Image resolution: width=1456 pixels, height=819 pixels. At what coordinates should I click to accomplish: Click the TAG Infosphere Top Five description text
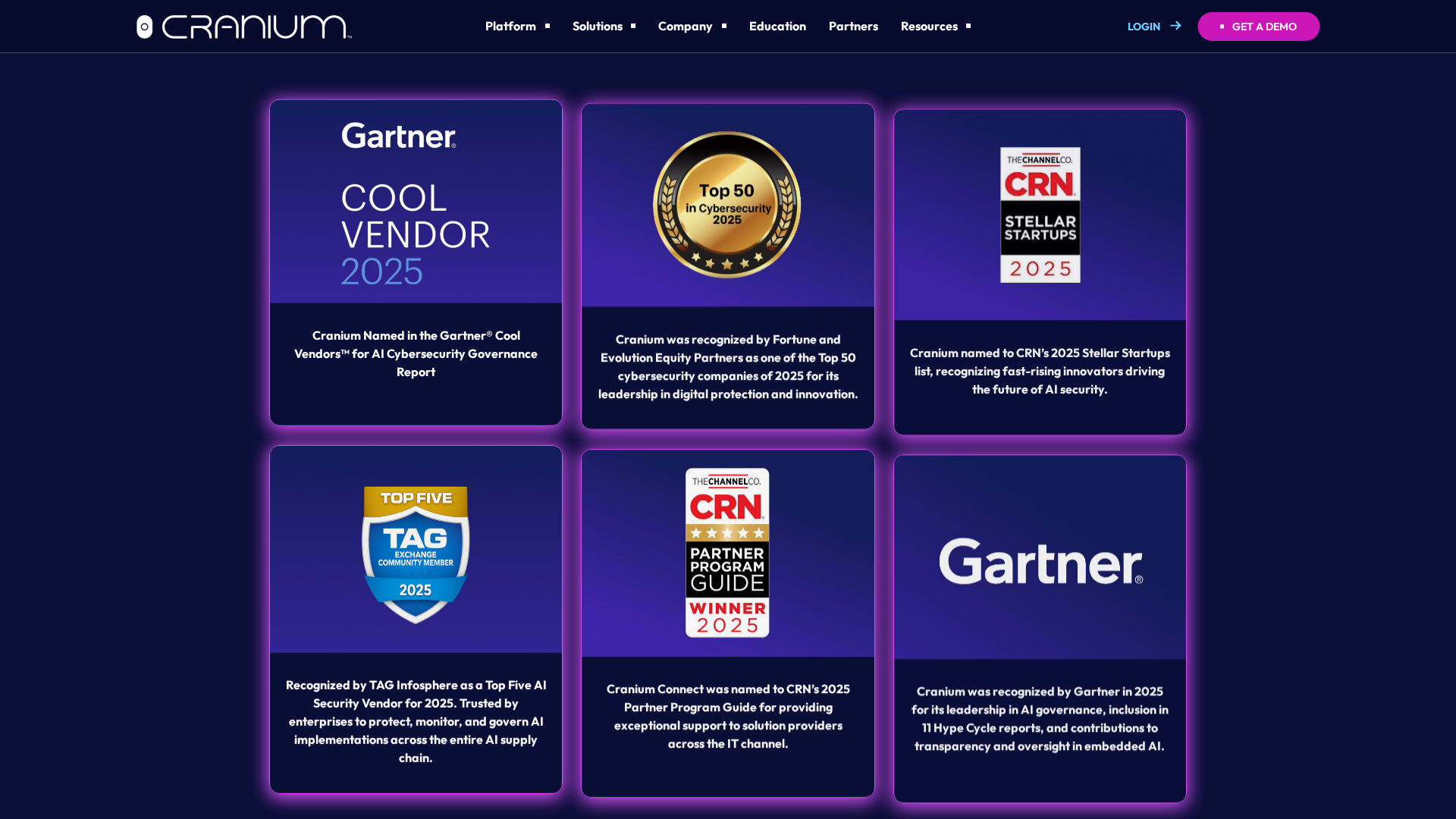pos(416,721)
